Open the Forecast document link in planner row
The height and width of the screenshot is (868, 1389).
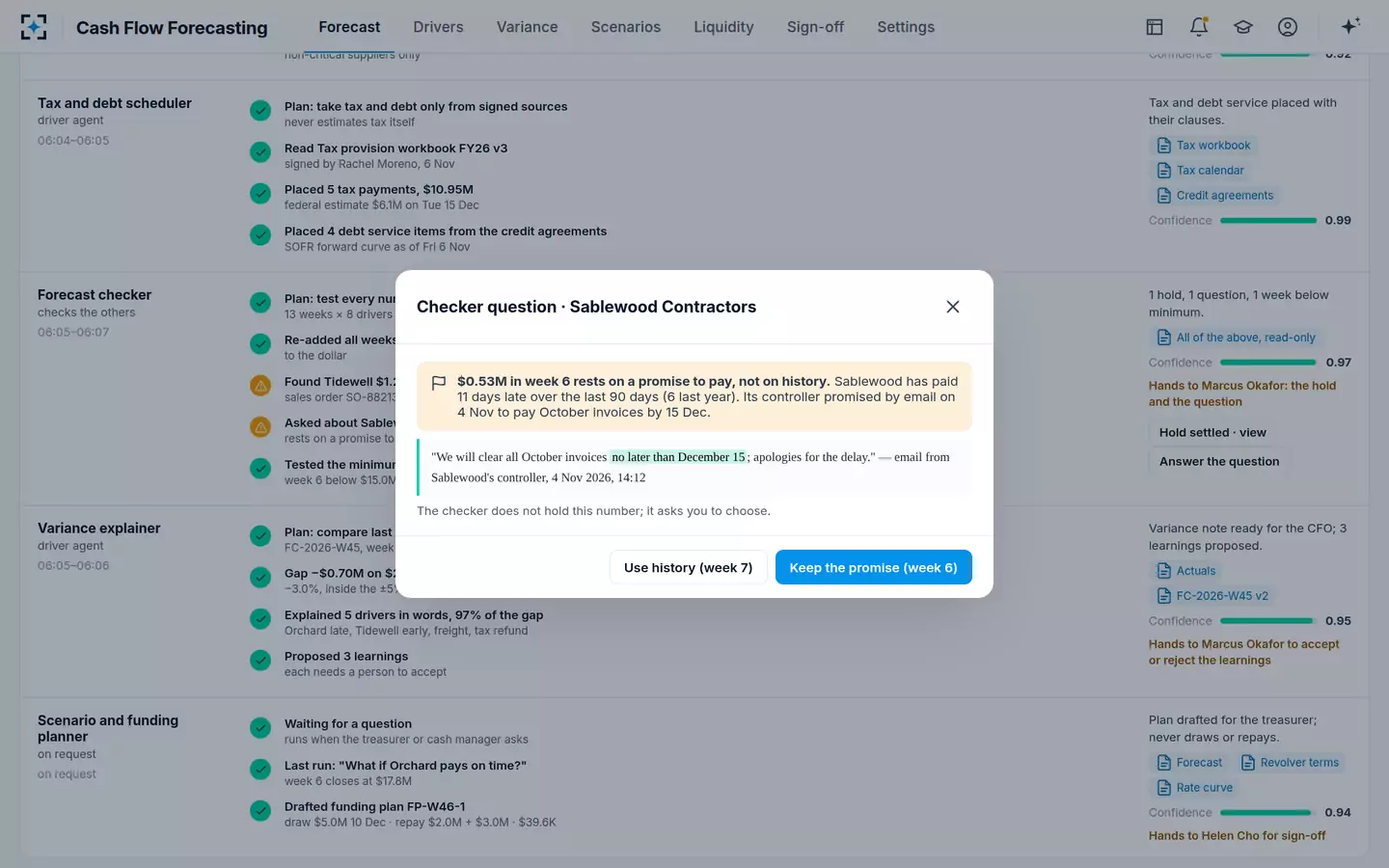pos(1189,763)
